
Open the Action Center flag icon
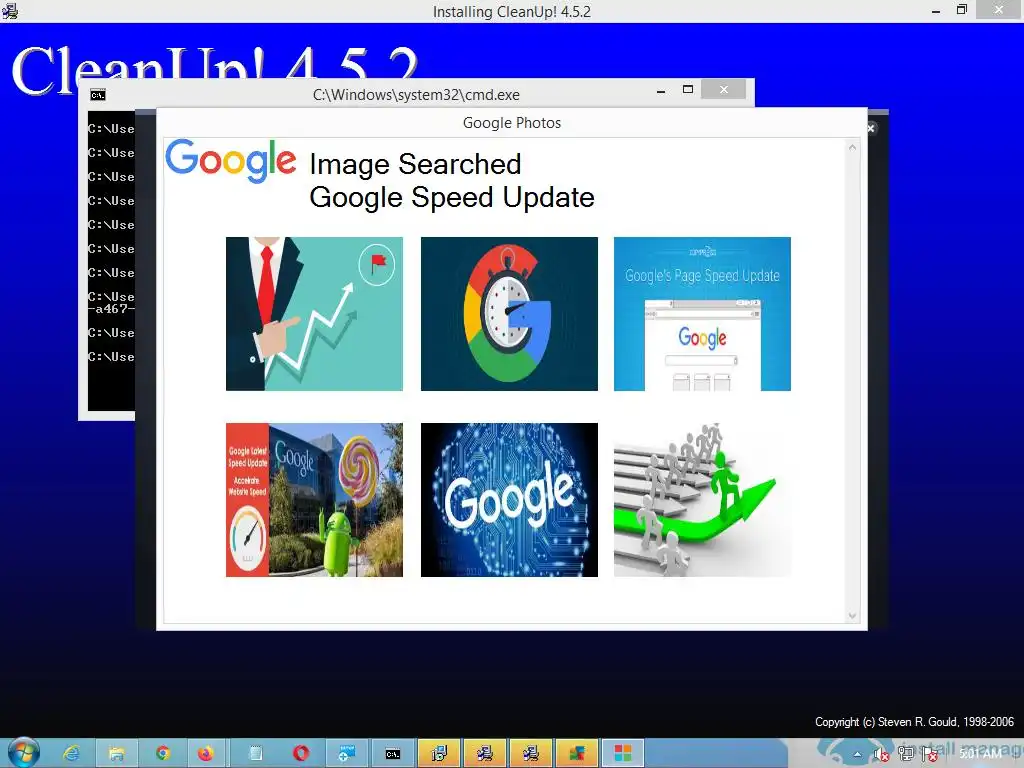click(x=930, y=755)
